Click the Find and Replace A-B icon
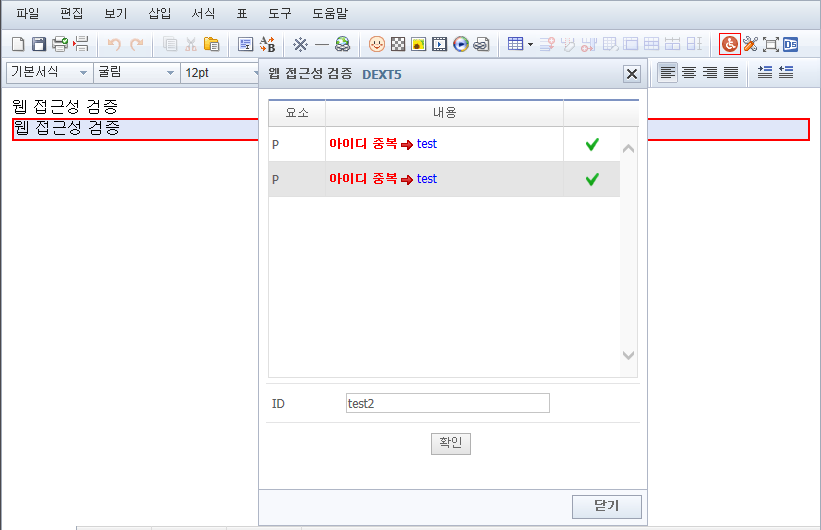821x530 pixels. pos(268,44)
